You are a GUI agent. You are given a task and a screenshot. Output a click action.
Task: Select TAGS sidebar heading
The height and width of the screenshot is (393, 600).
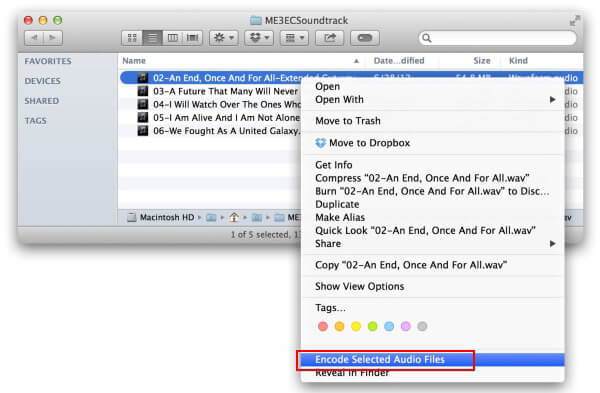point(35,121)
